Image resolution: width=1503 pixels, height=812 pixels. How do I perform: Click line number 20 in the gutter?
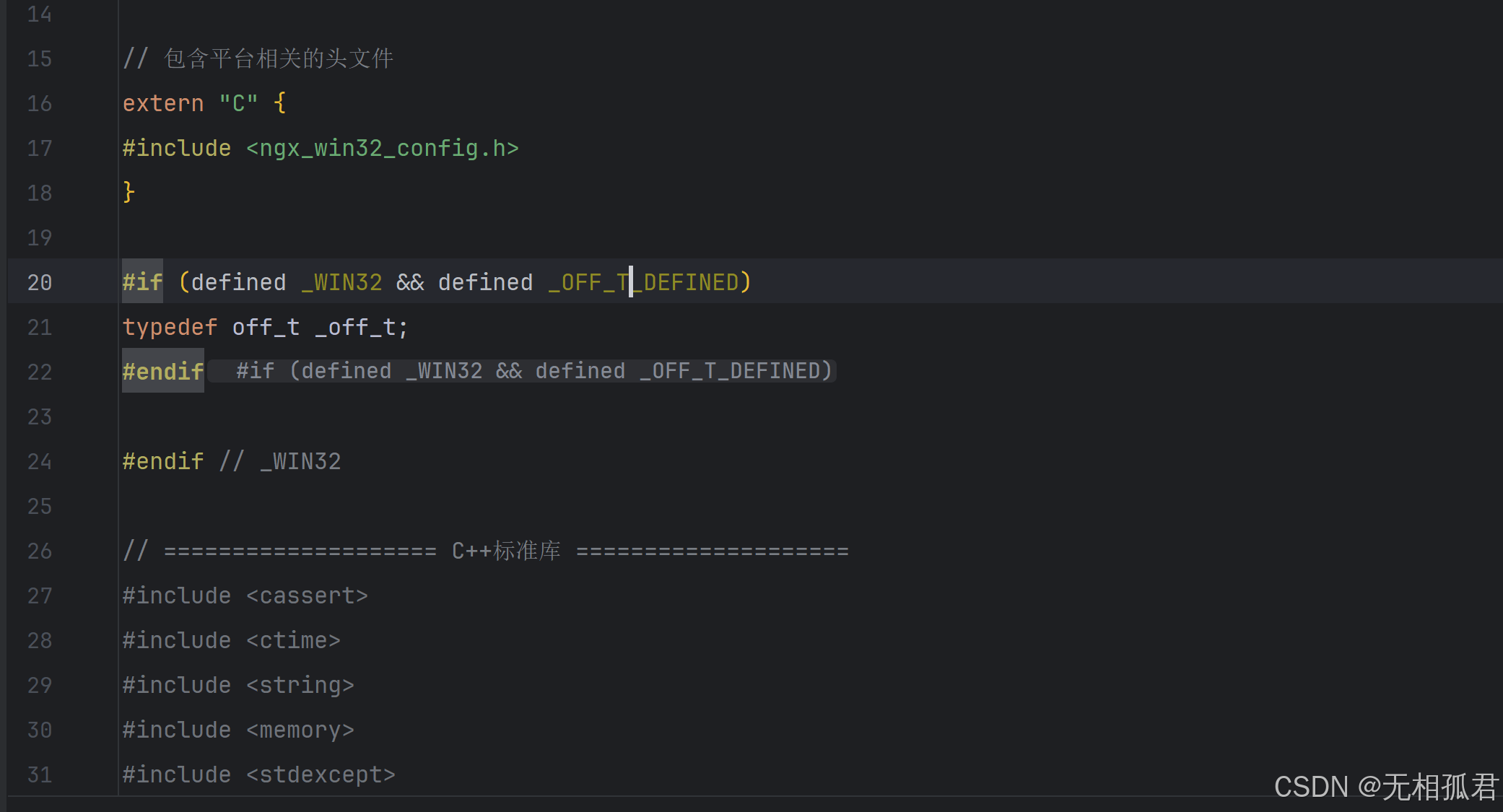[x=40, y=281]
